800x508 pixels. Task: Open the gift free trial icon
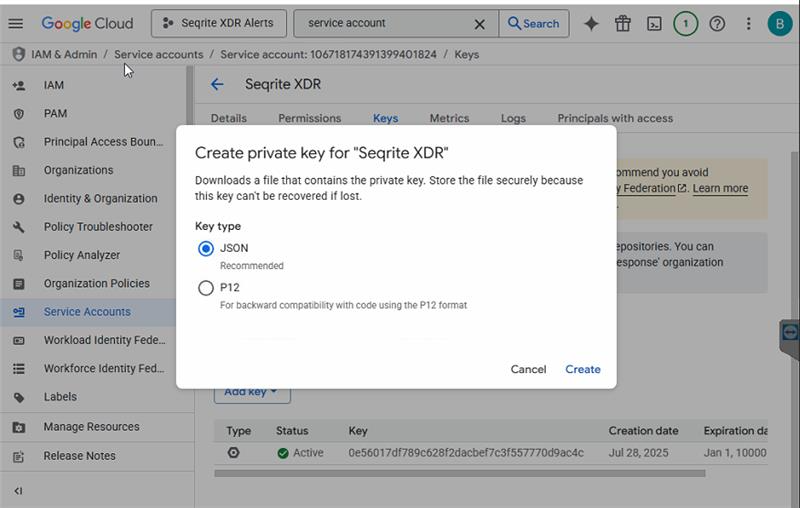[623, 24]
